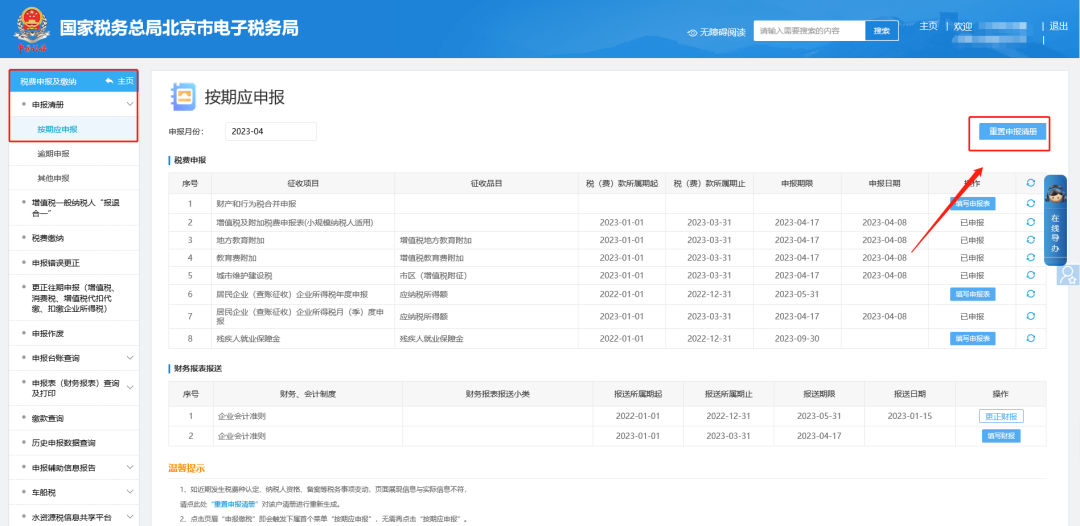Screen dimensions: 1080x526
Task: Click the tax bureau emblem logo
Action: (30, 30)
